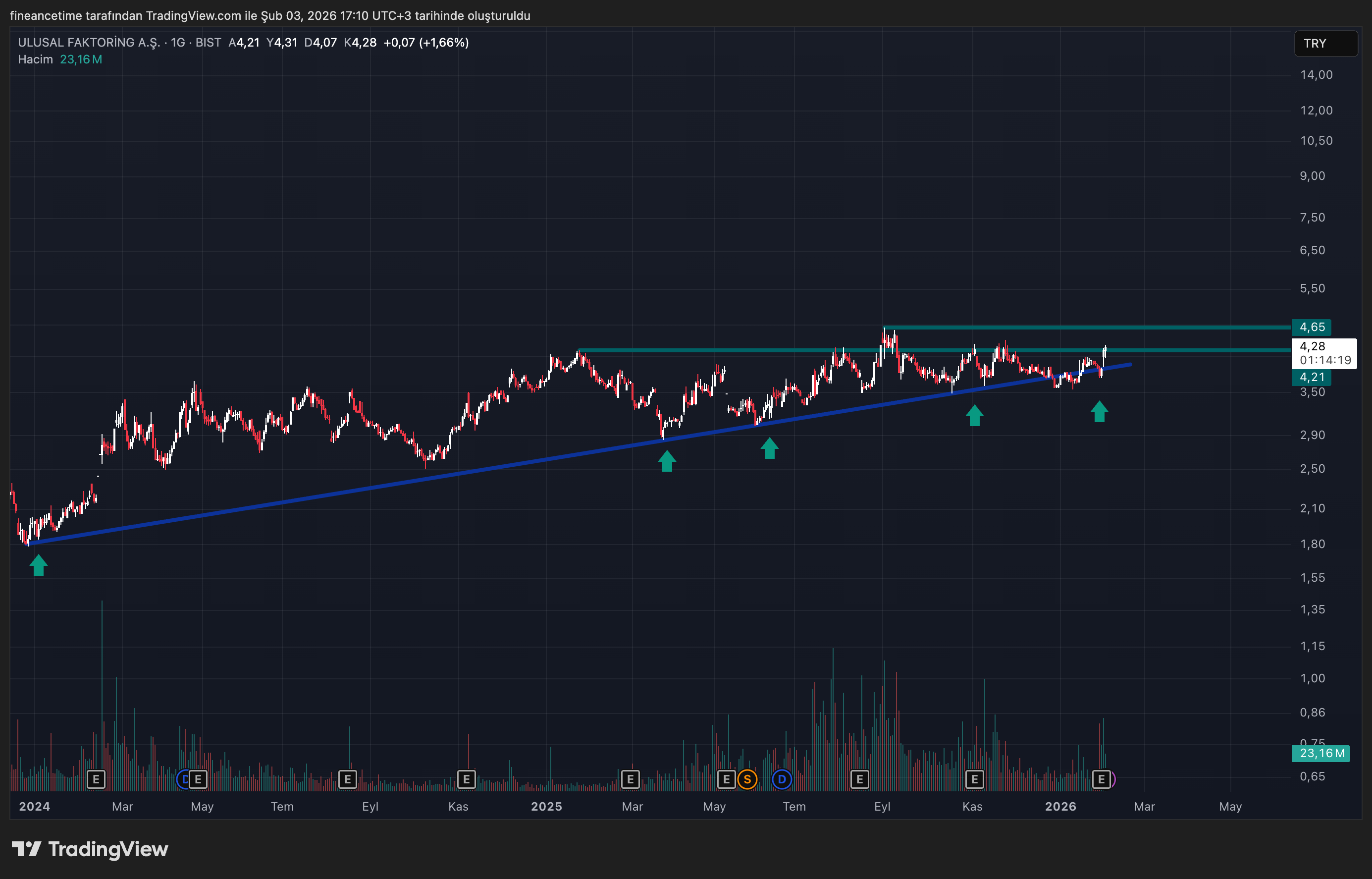Click the 2025 label on the time axis
This screenshot has width=1372, height=879.
547,807
